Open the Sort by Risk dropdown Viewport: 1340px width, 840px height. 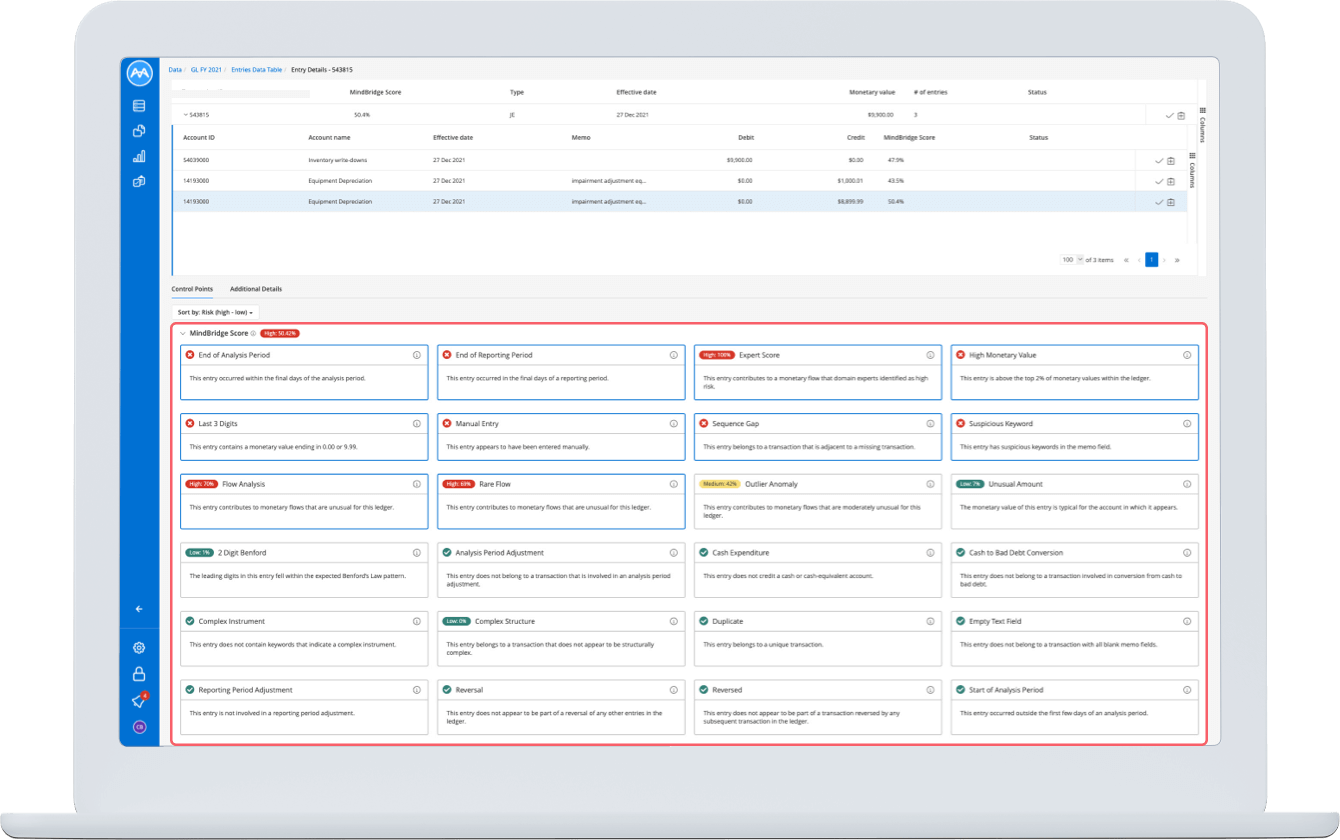tap(217, 313)
